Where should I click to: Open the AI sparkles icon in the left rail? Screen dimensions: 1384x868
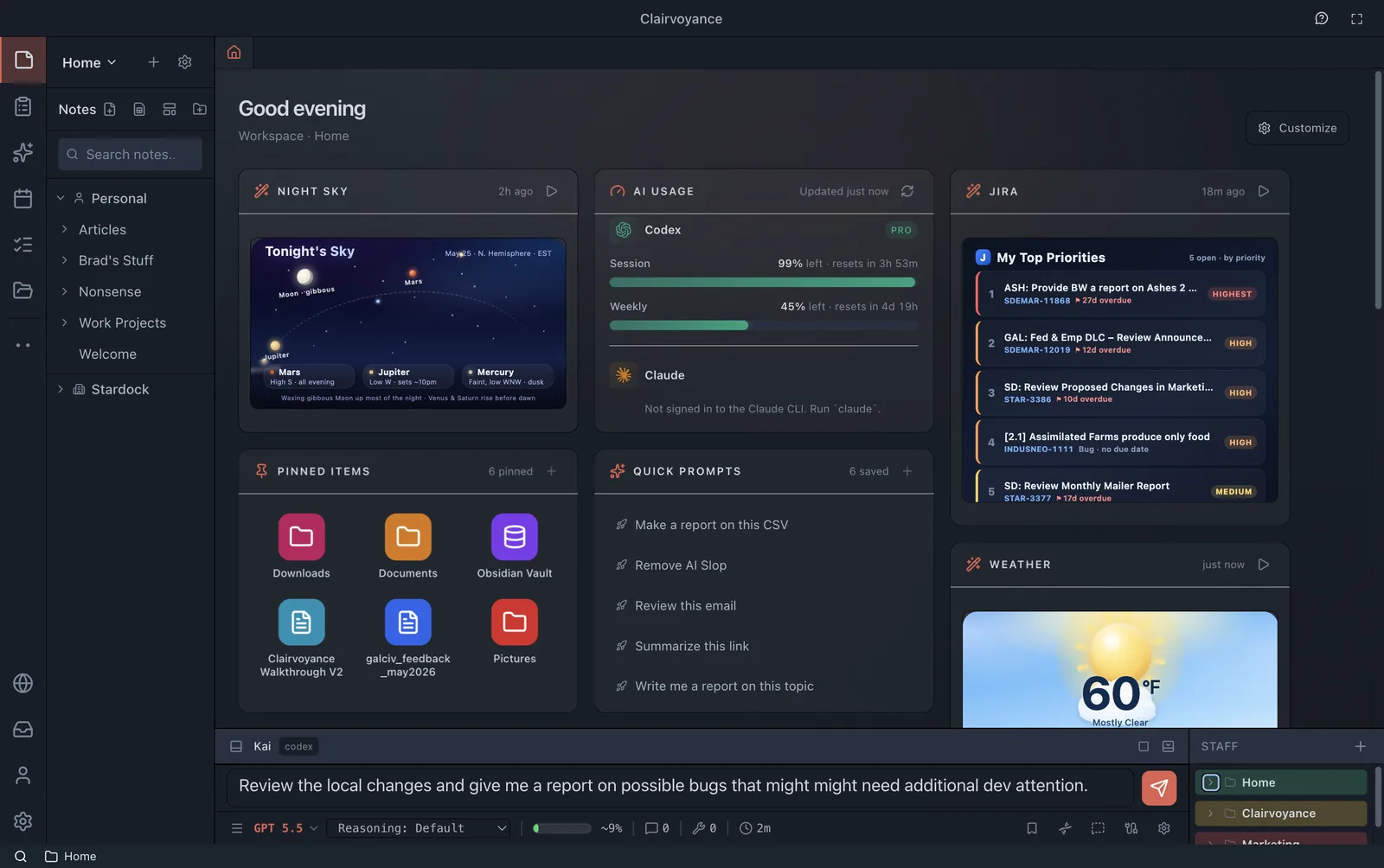(x=23, y=152)
